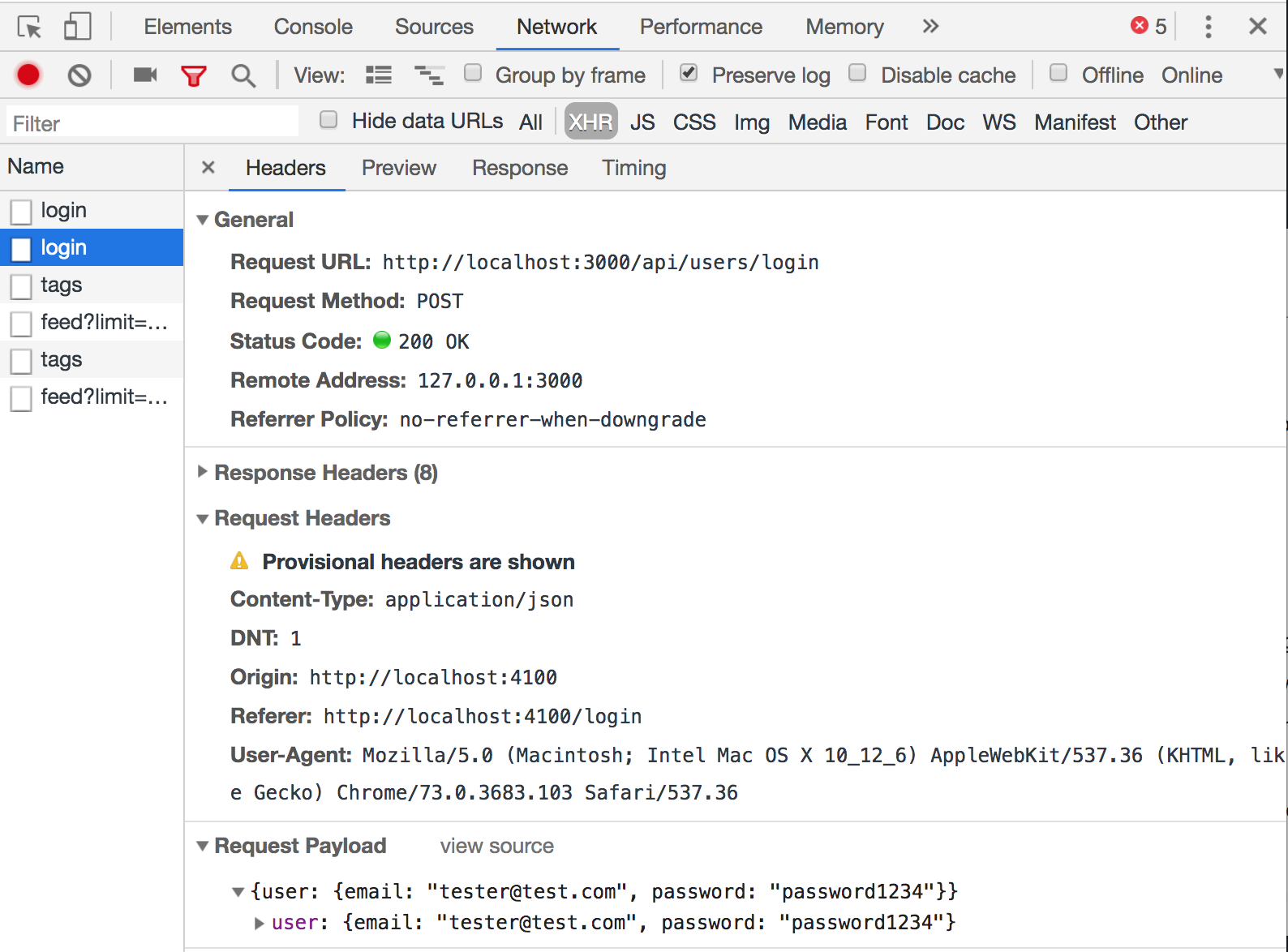The width and height of the screenshot is (1288, 952).
Task: Activate the inspect element picker icon
Action: pos(29,27)
